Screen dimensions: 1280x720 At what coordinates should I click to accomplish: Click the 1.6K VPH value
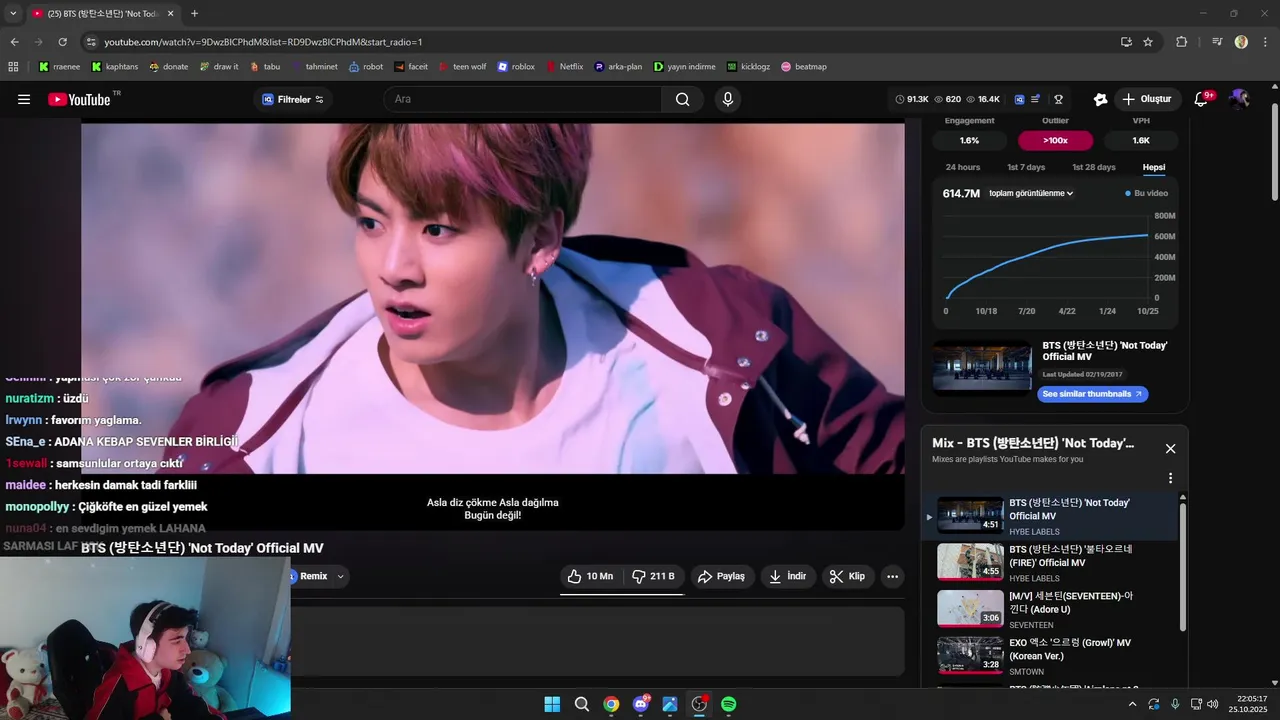point(1141,141)
